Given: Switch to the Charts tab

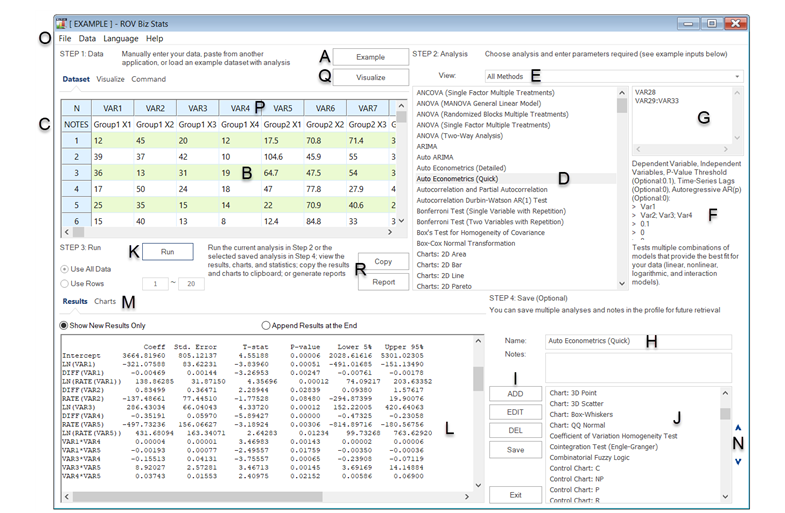Looking at the screenshot, I should 105,301.
